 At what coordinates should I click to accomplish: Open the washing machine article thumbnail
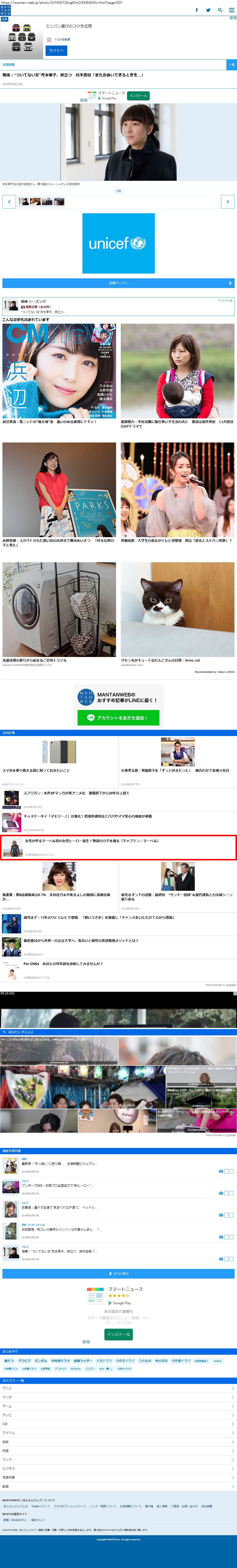pyautogui.click(x=59, y=609)
